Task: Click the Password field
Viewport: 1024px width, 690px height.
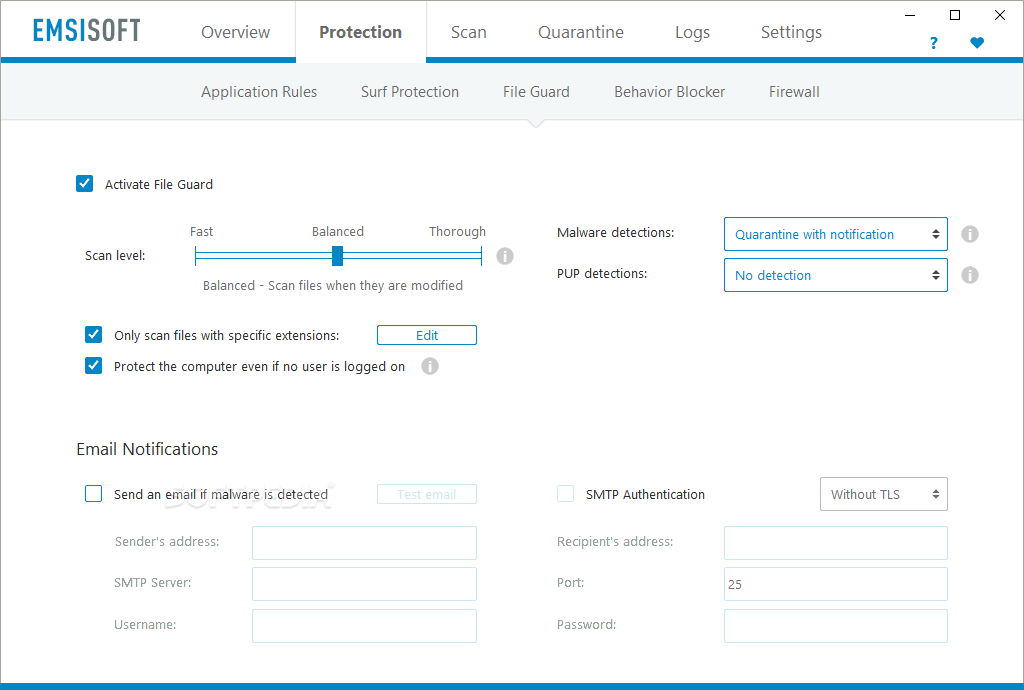Action: pyautogui.click(x=835, y=625)
